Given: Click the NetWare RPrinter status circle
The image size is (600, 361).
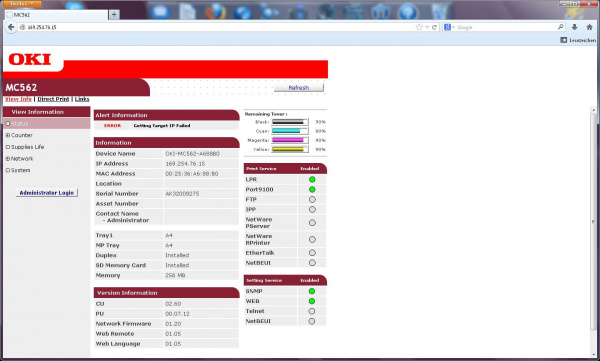Looking at the screenshot, I should click(312, 240).
